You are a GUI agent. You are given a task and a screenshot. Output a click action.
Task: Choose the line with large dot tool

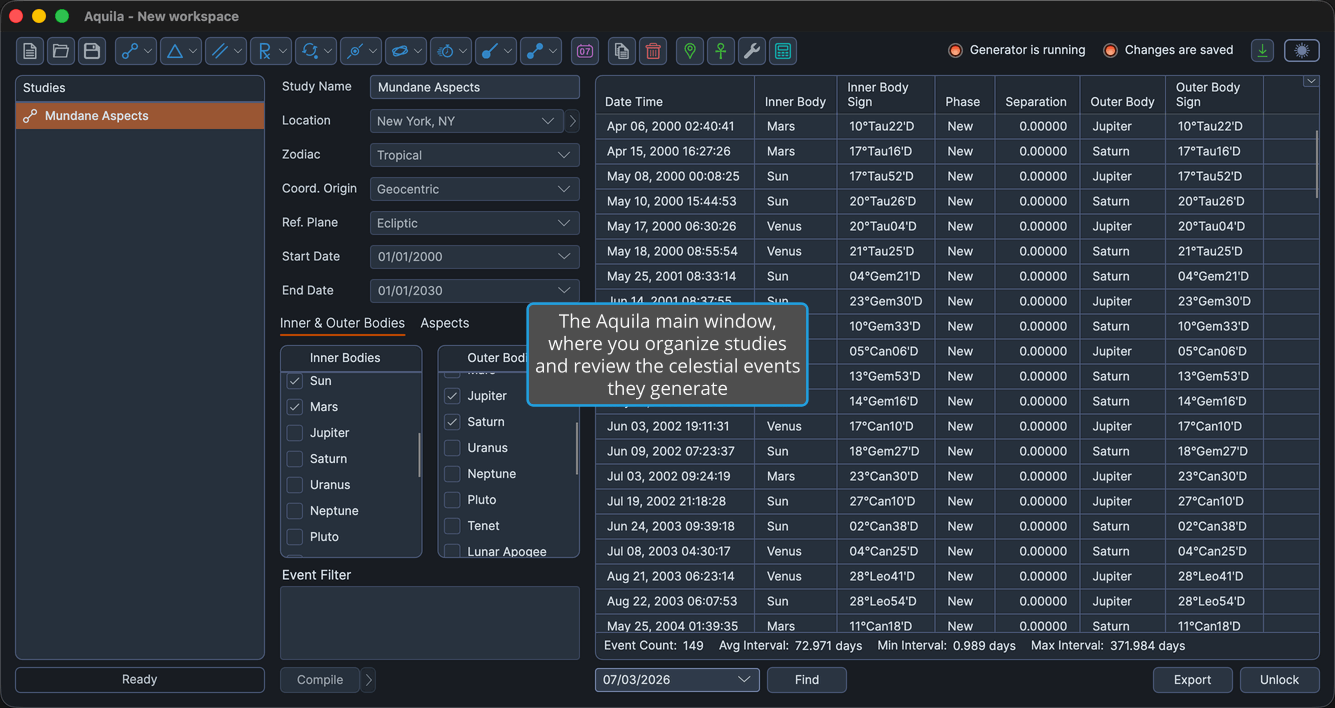coord(496,51)
